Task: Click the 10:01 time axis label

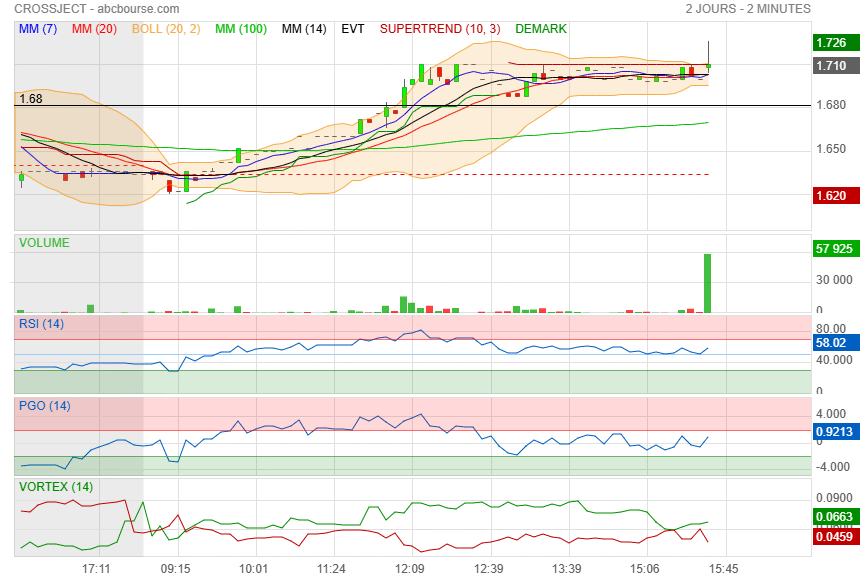Action: [x=253, y=569]
